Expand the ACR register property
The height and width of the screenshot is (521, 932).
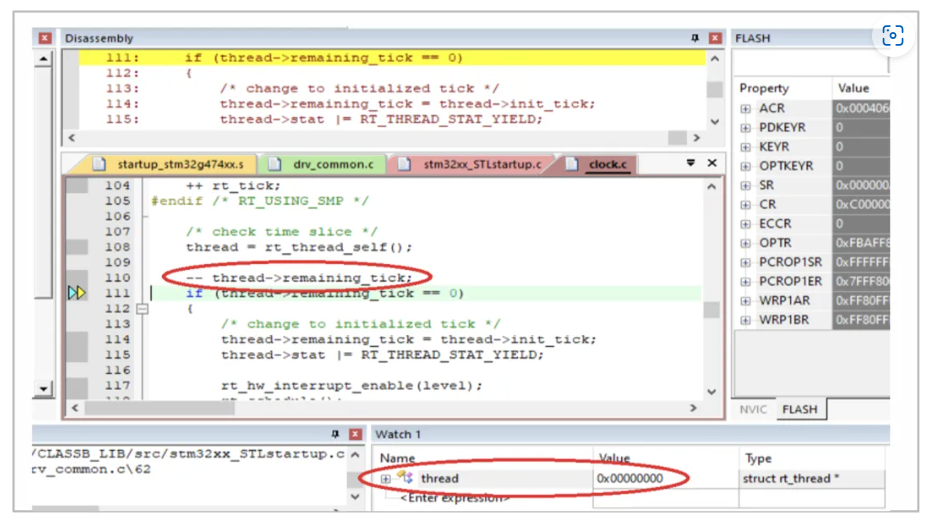(x=745, y=109)
